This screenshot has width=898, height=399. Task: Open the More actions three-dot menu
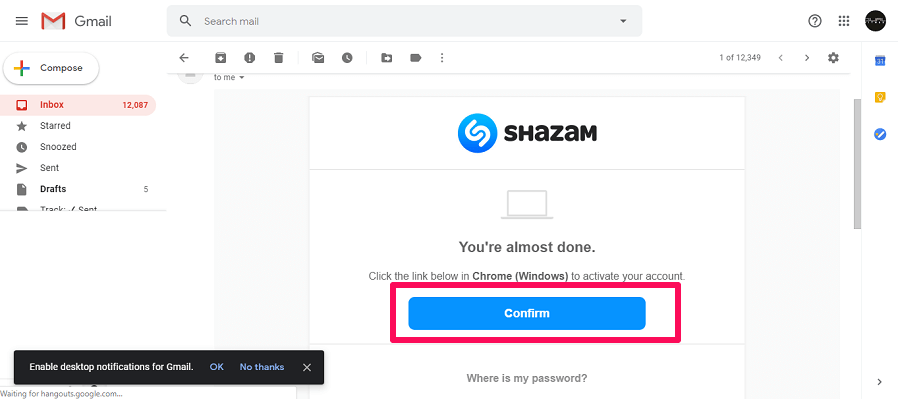(x=442, y=58)
